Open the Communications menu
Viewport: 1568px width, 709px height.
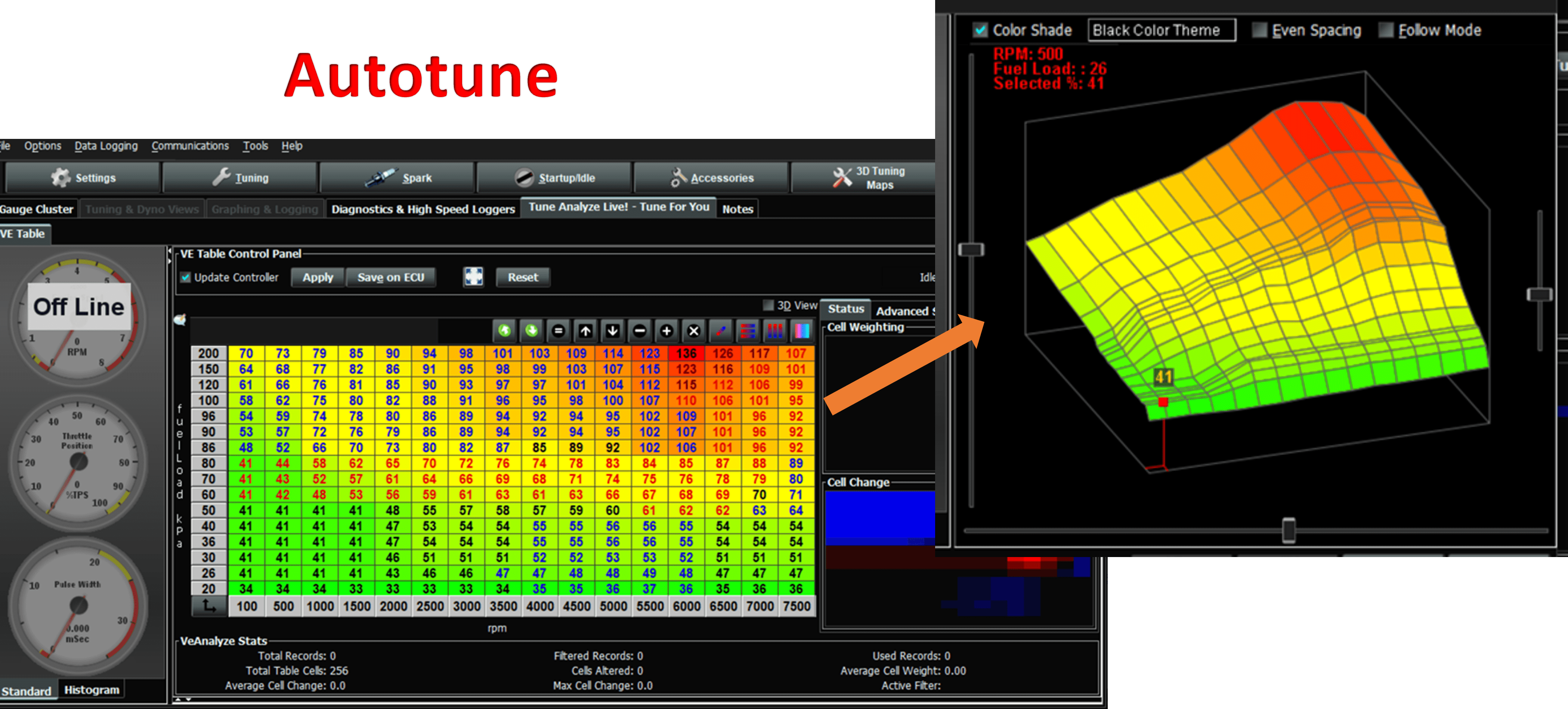tap(190, 146)
